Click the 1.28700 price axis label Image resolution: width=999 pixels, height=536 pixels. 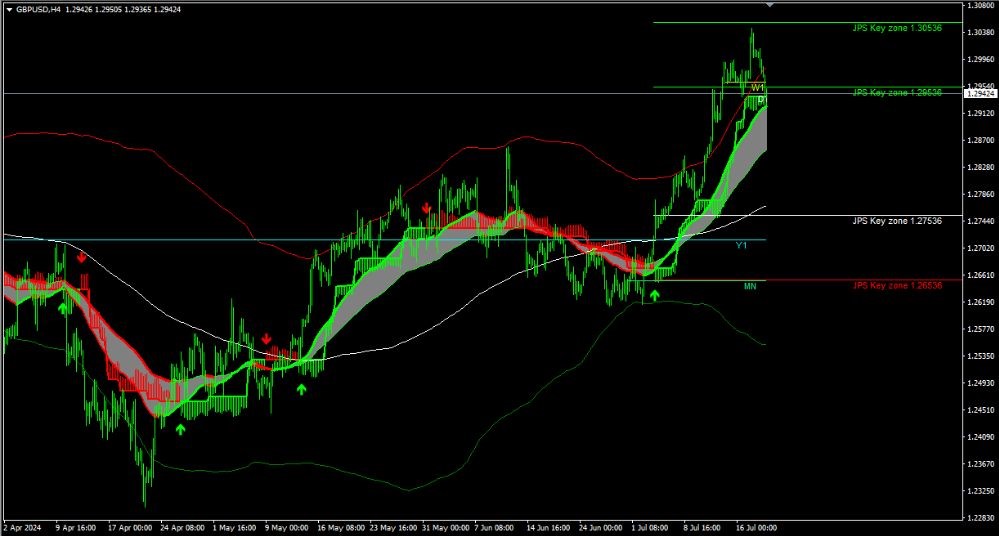pyautogui.click(x=981, y=140)
